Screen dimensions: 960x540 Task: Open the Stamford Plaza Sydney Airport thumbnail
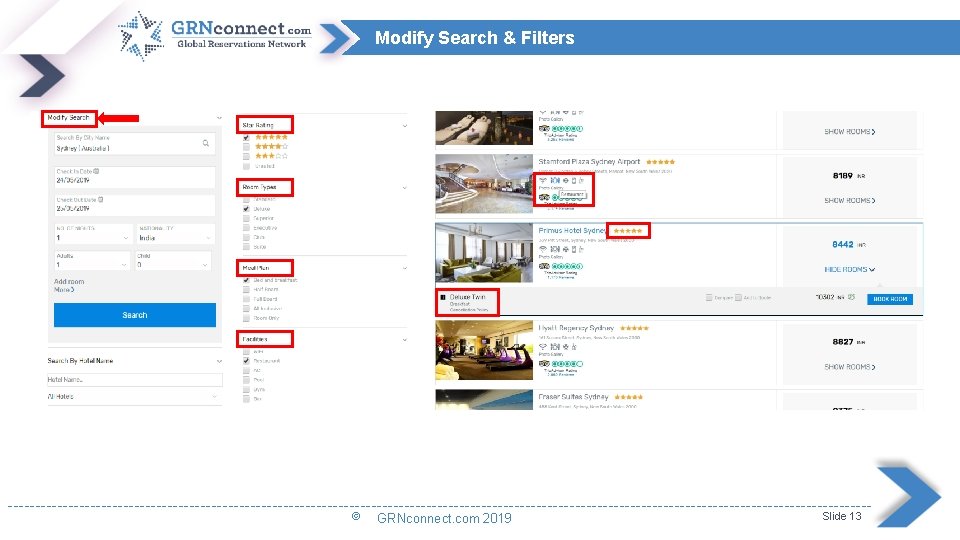click(x=484, y=182)
